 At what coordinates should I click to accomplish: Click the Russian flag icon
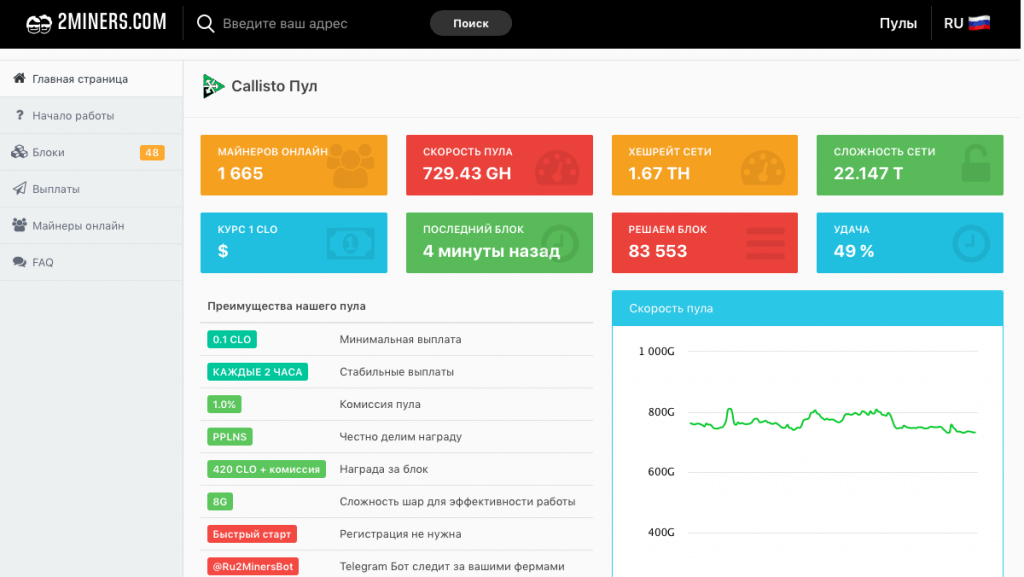tap(979, 23)
